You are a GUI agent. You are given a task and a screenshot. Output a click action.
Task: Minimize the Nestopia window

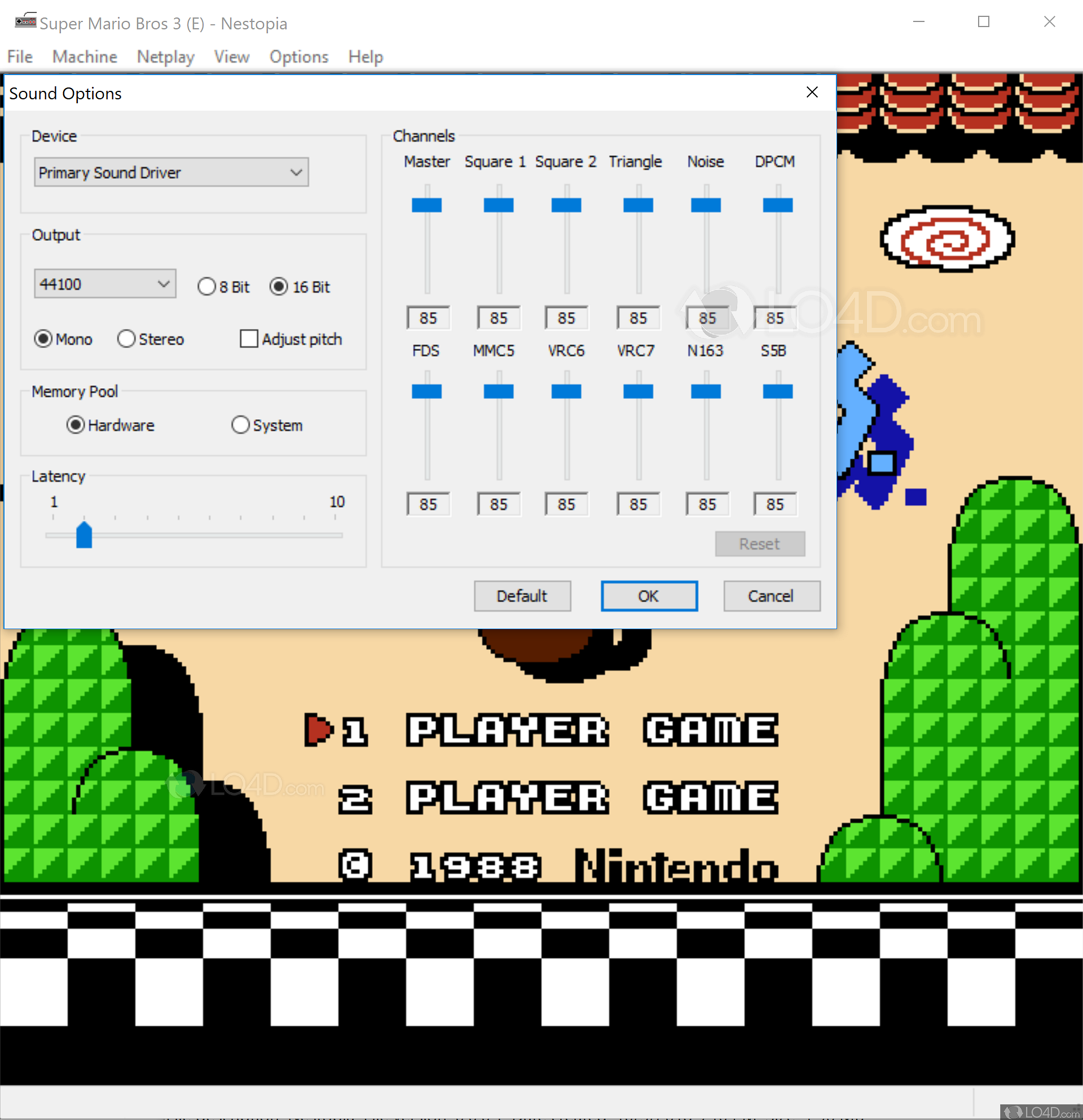(918, 21)
